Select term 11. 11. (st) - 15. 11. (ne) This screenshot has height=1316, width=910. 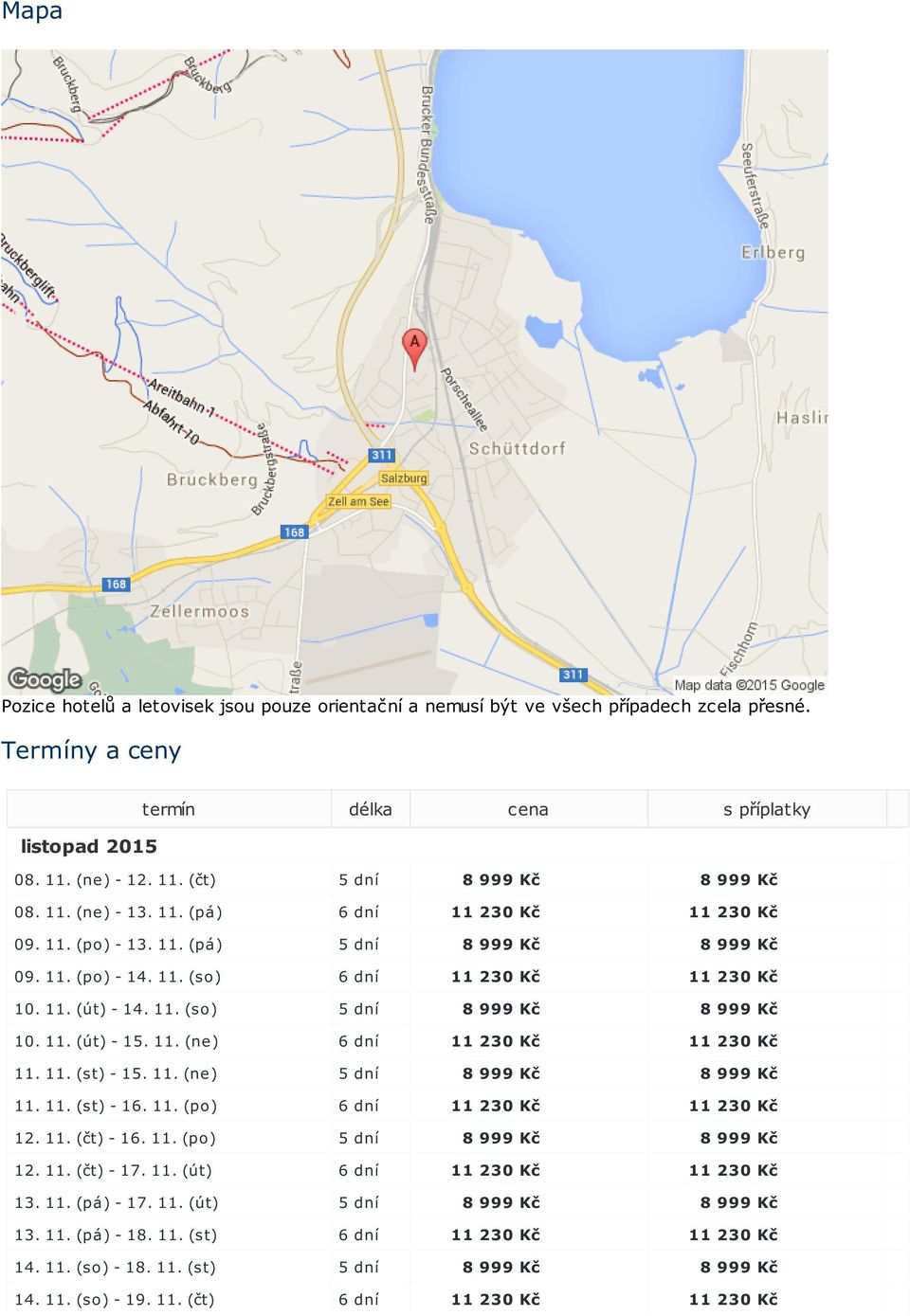pyautogui.click(x=116, y=1073)
